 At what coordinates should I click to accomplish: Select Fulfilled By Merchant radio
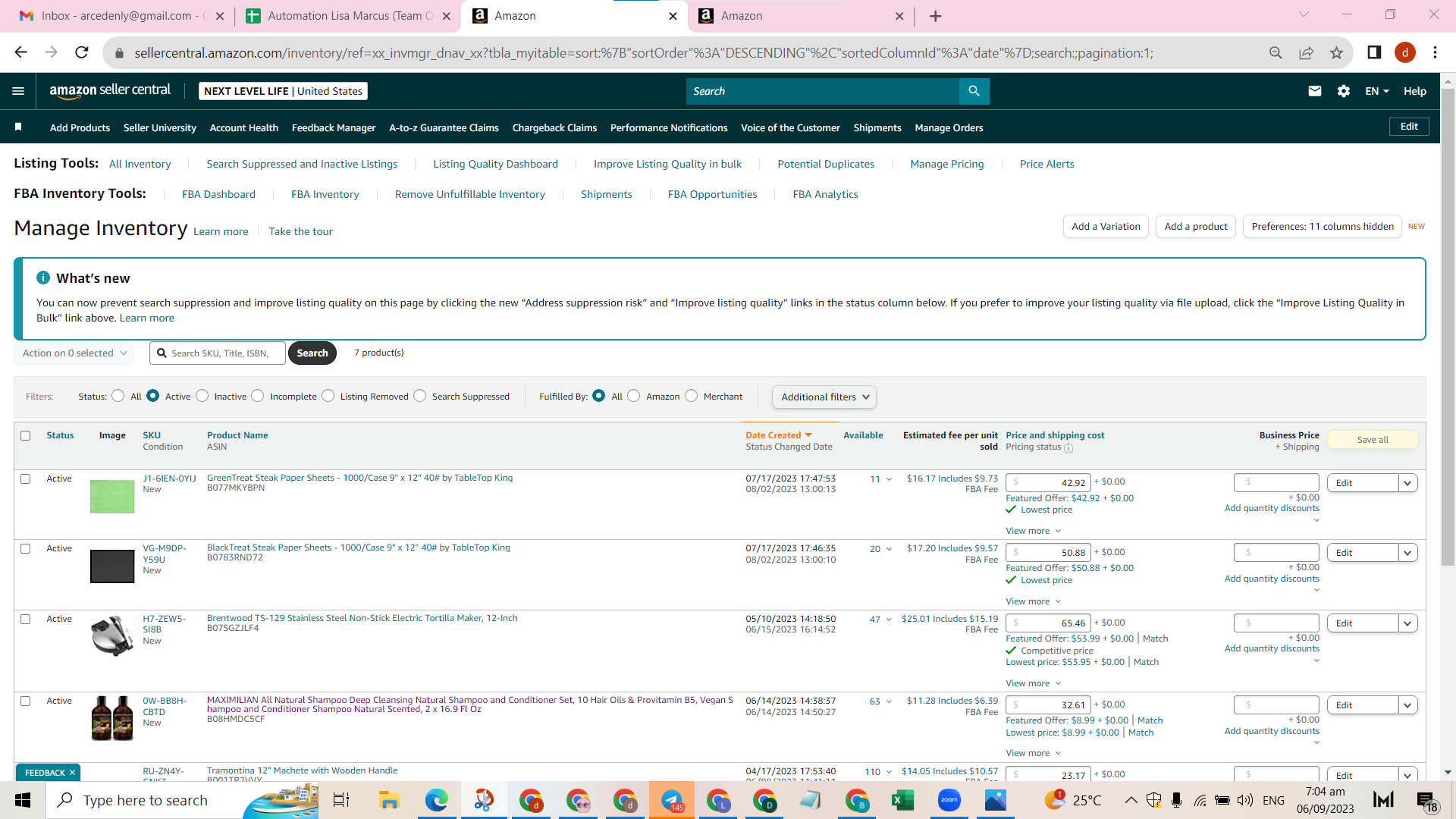[x=692, y=396]
